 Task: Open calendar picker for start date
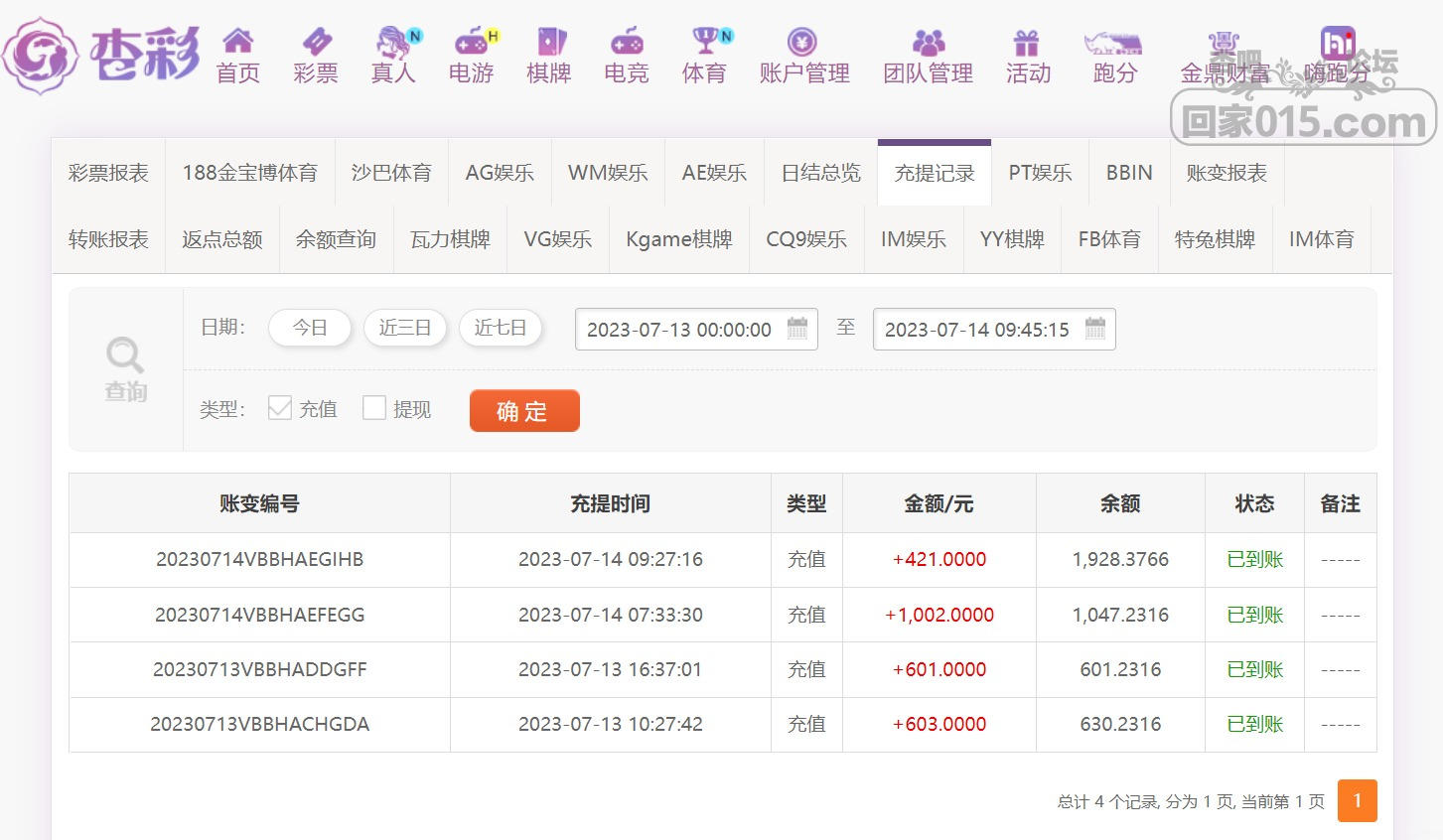(x=797, y=329)
